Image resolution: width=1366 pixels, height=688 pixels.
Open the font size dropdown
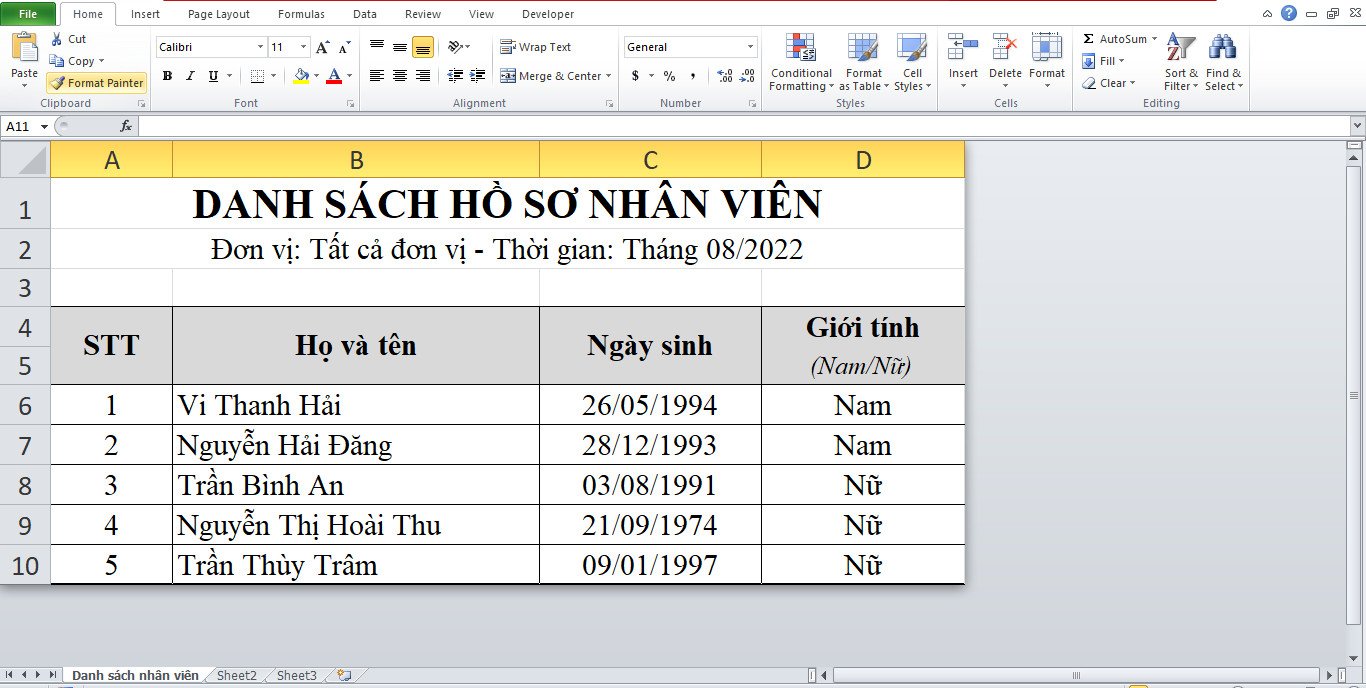[x=305, y=46]
